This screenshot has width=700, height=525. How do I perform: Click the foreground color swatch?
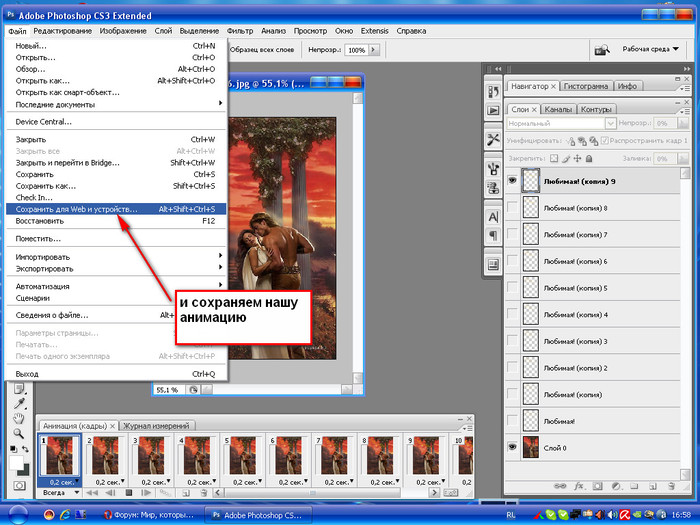[15, 462]
